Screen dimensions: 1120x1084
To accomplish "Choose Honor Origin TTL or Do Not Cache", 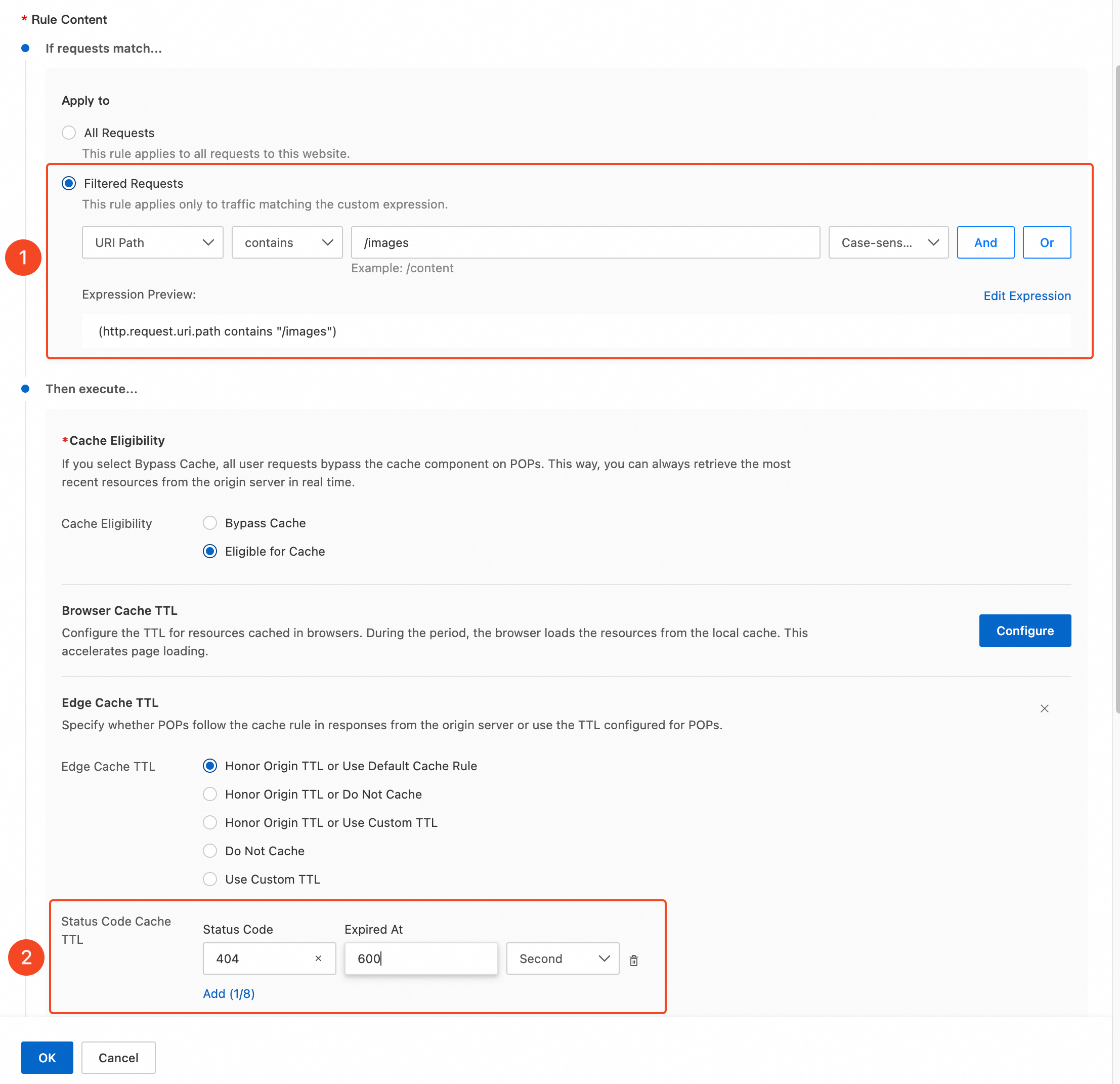I will pyautogui.click(x=210, y=794).
